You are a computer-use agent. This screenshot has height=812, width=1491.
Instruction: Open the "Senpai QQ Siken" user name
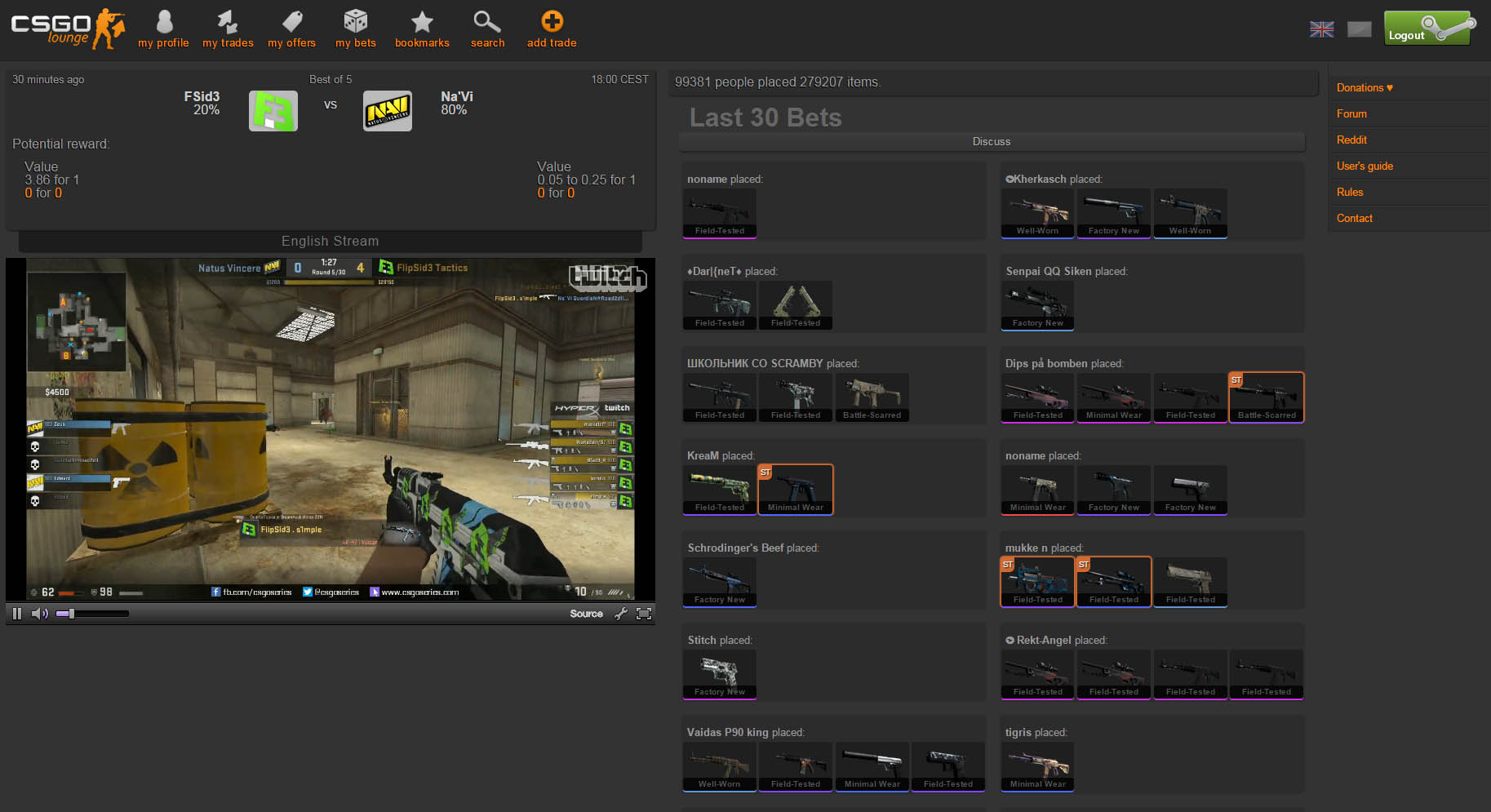[1049, 272]
